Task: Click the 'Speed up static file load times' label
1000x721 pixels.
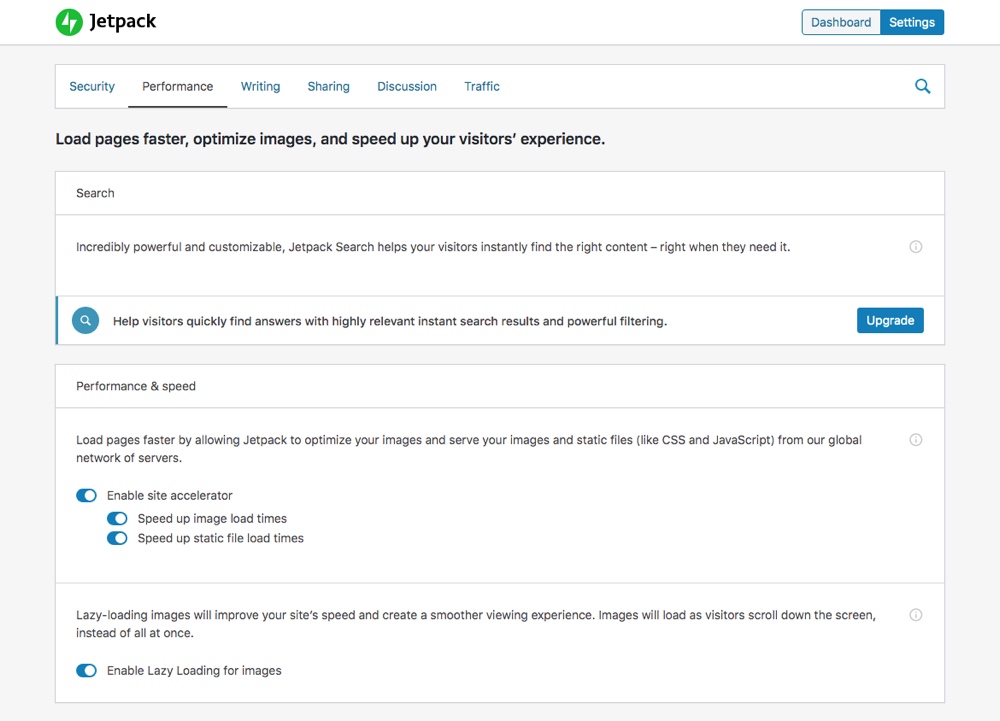Action: [x=221, y=538]
